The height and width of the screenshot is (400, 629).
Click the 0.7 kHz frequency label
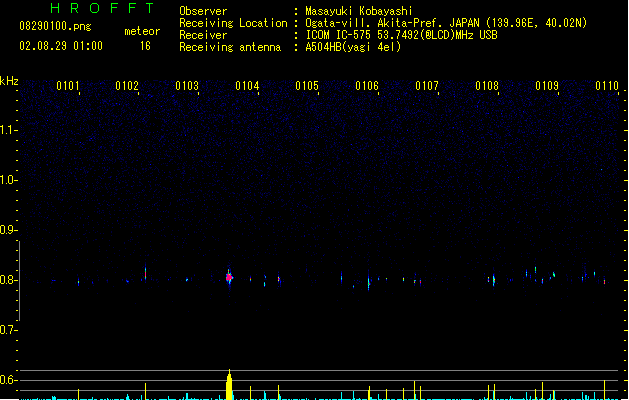(x=8, y=330)
